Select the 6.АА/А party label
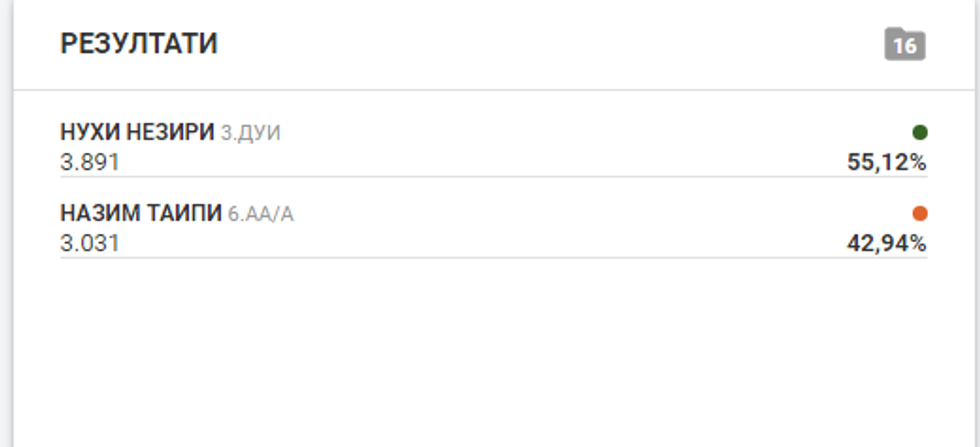 [260, 213]
